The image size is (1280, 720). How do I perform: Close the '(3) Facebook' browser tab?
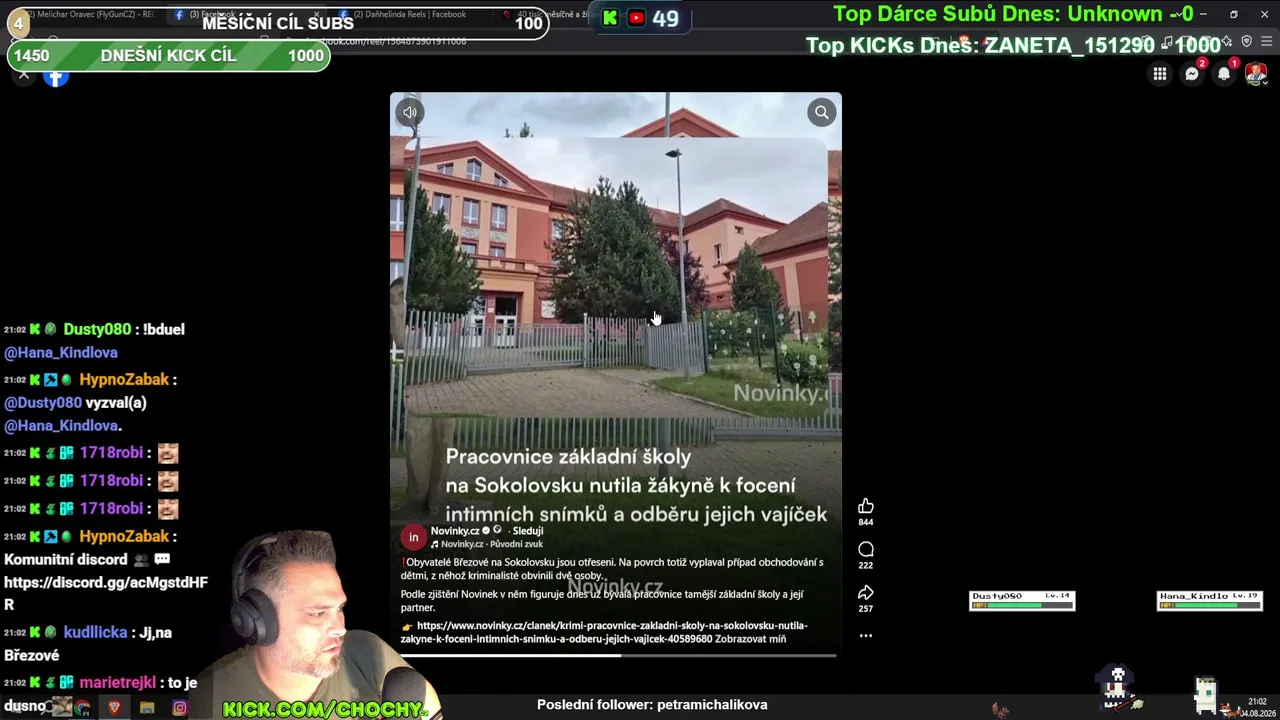pos(319,15)
